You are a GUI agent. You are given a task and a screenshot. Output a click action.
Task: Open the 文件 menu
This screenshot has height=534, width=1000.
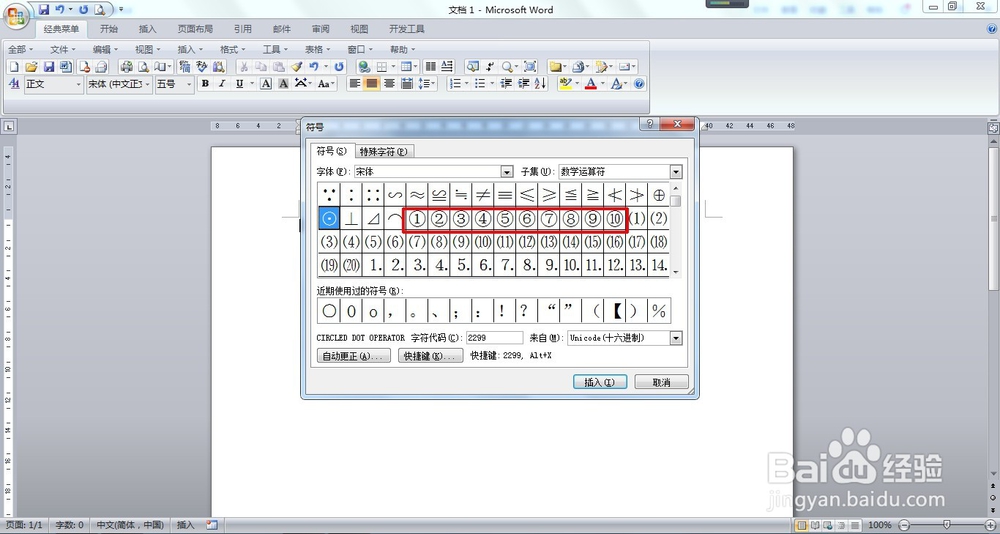62,49
